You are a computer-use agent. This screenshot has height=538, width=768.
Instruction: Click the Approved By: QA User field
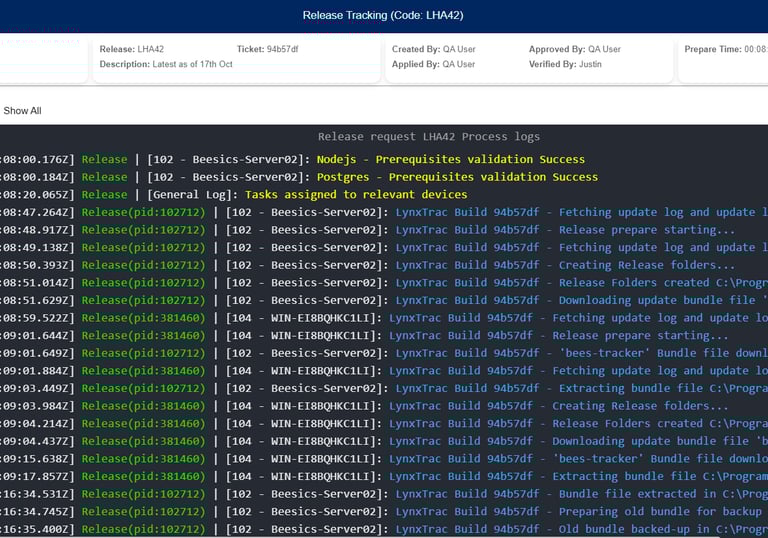(x=575, y=49)
